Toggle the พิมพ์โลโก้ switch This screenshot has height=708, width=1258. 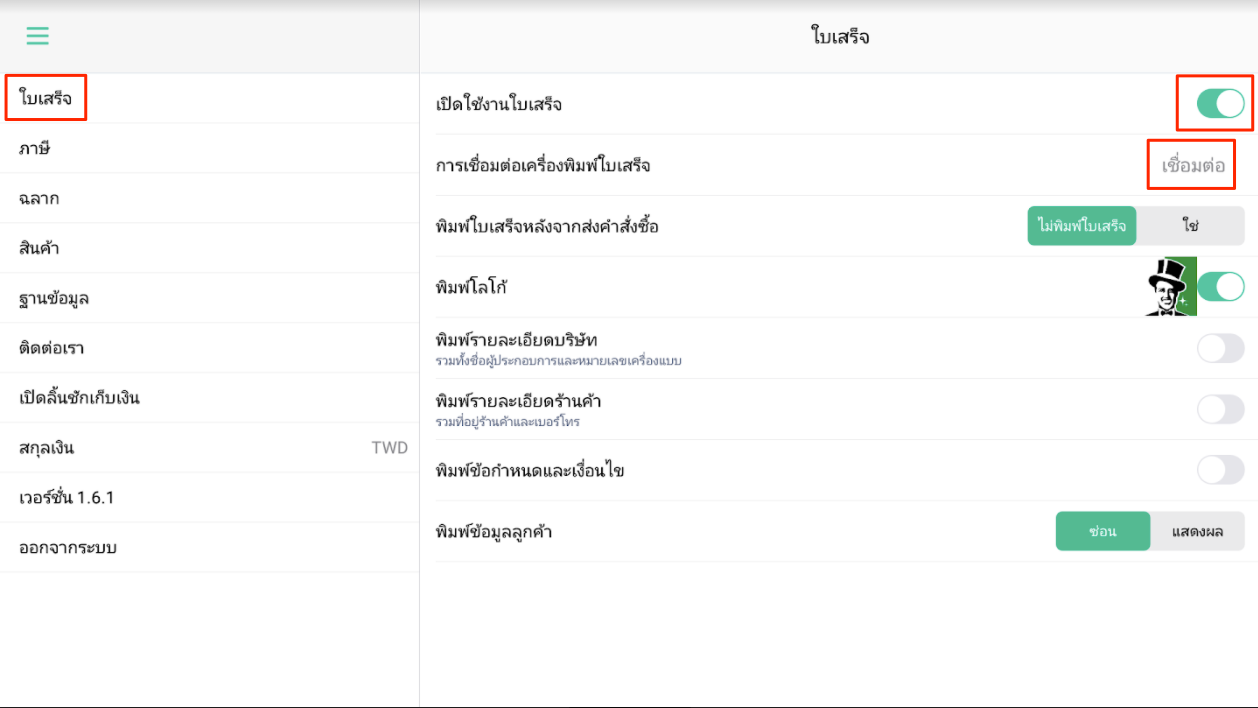point(1221,287)
